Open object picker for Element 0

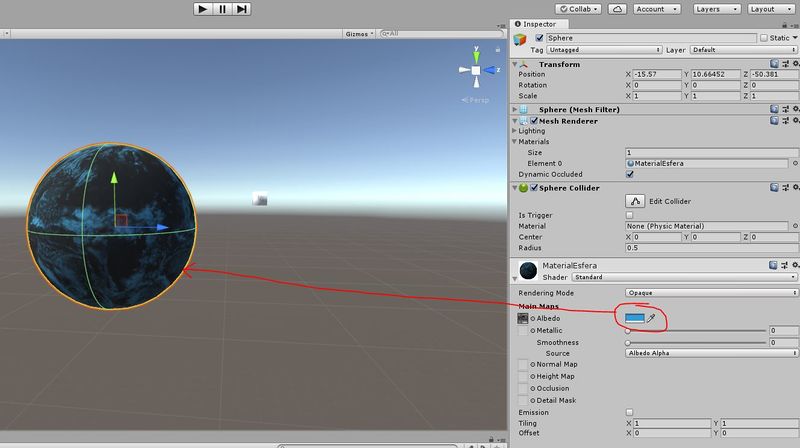click(x=794, y=163)
